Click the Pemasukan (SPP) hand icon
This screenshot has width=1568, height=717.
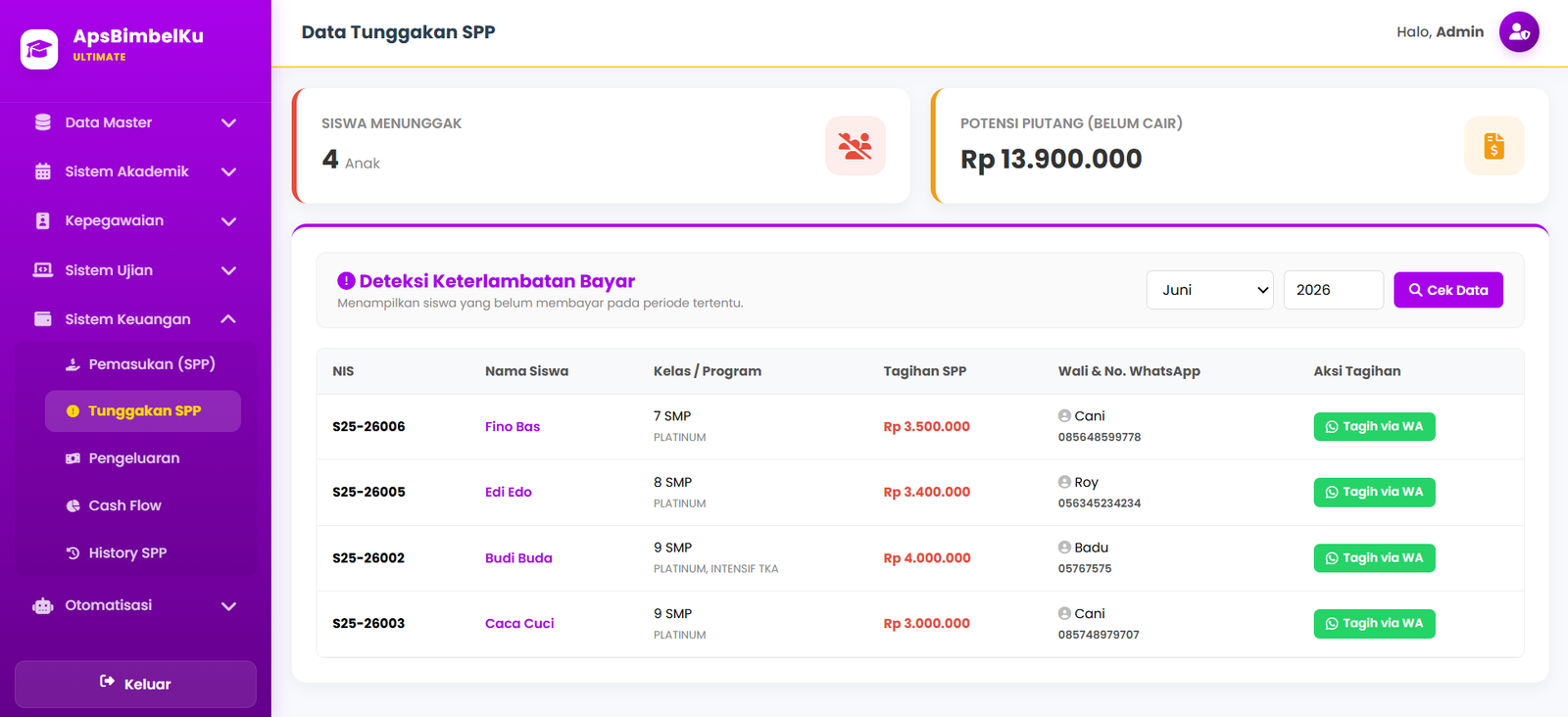pyautogui.click(x=73, y=364)
